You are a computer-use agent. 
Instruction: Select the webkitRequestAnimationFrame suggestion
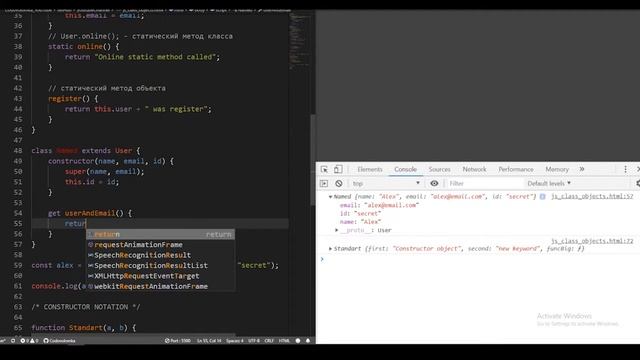tap(160, 287)
